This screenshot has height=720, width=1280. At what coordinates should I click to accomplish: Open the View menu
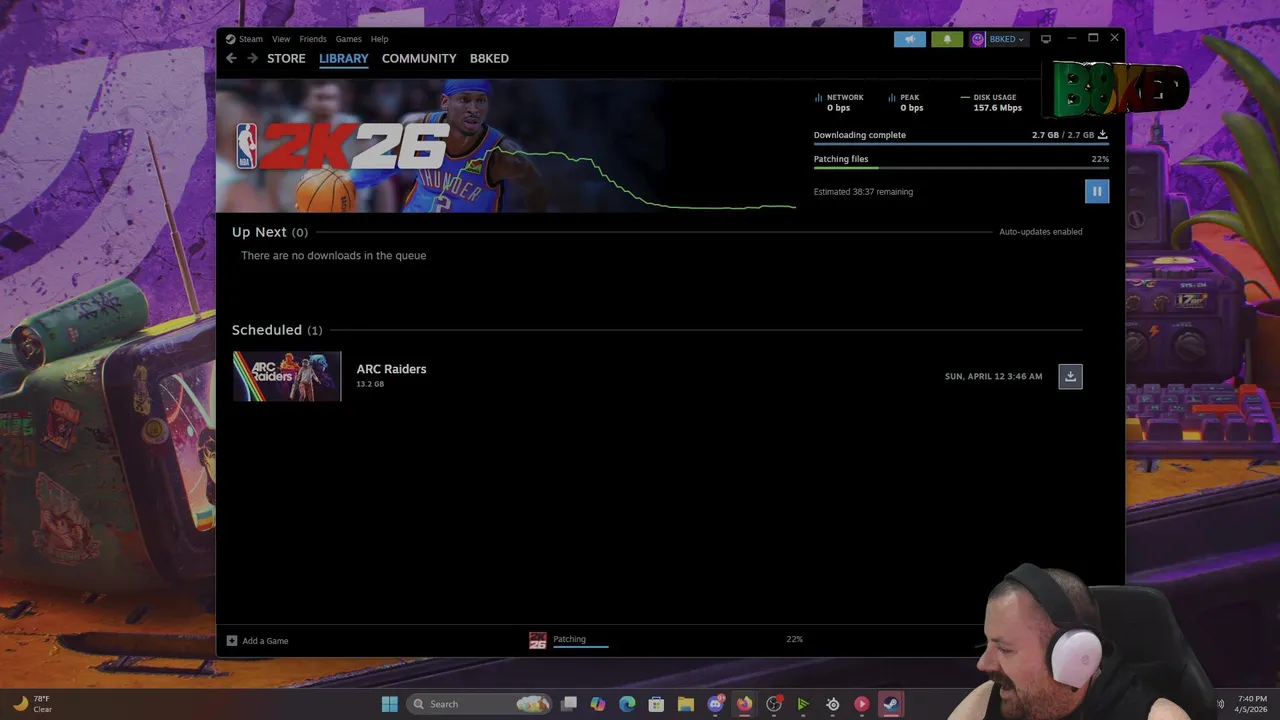click(x=281, y=39)
